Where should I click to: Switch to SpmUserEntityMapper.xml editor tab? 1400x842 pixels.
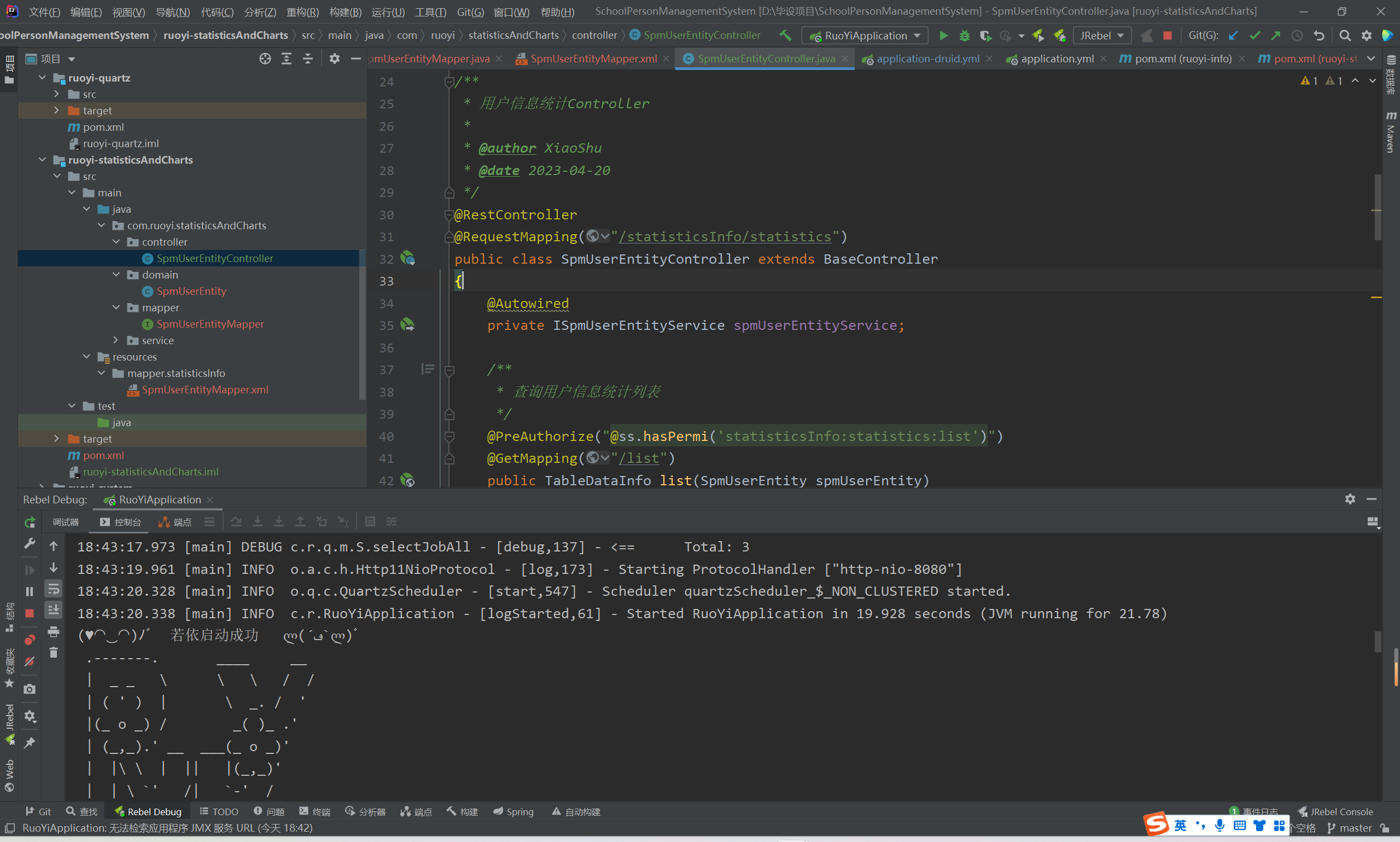594,59
